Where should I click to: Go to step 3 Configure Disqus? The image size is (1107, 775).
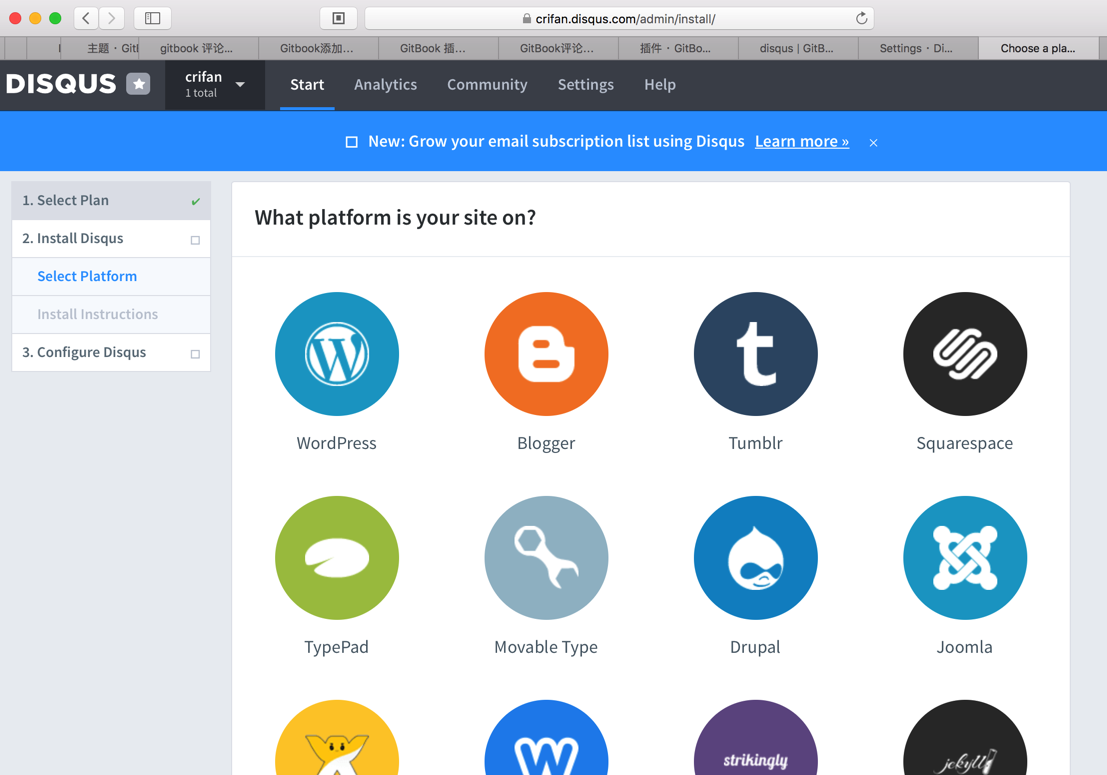tap(111, 352)
